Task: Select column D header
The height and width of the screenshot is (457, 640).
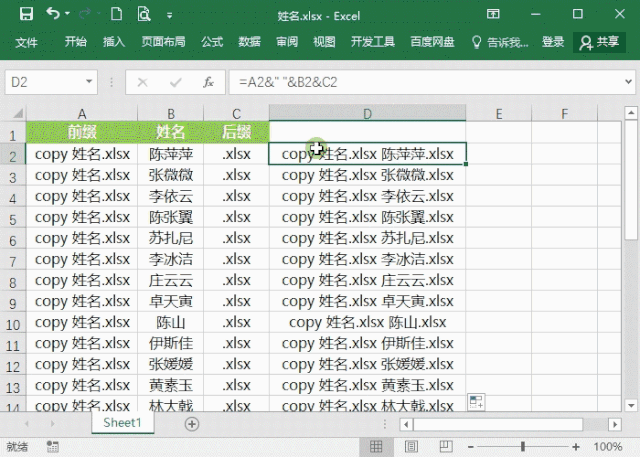Action: tap(367, 113)
